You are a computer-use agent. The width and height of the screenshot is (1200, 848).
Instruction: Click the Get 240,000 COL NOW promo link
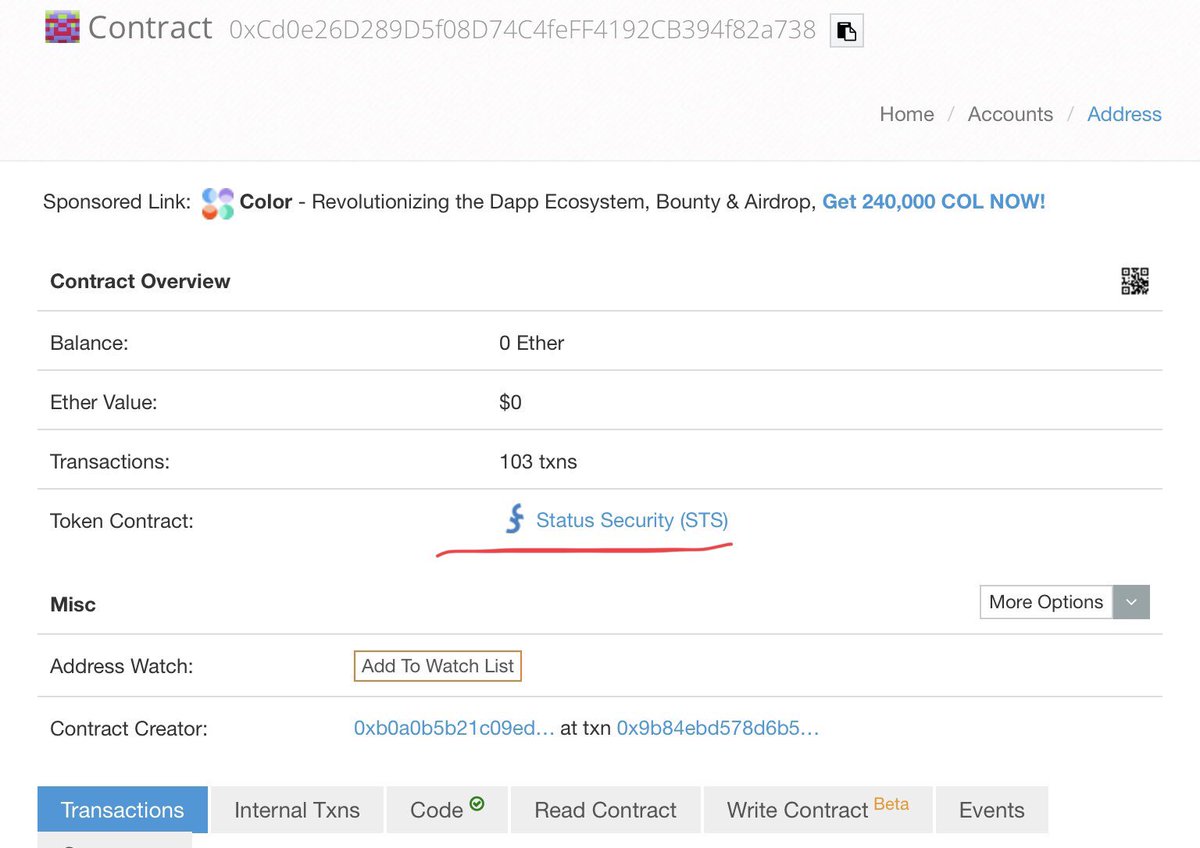[x=933, y=201]
